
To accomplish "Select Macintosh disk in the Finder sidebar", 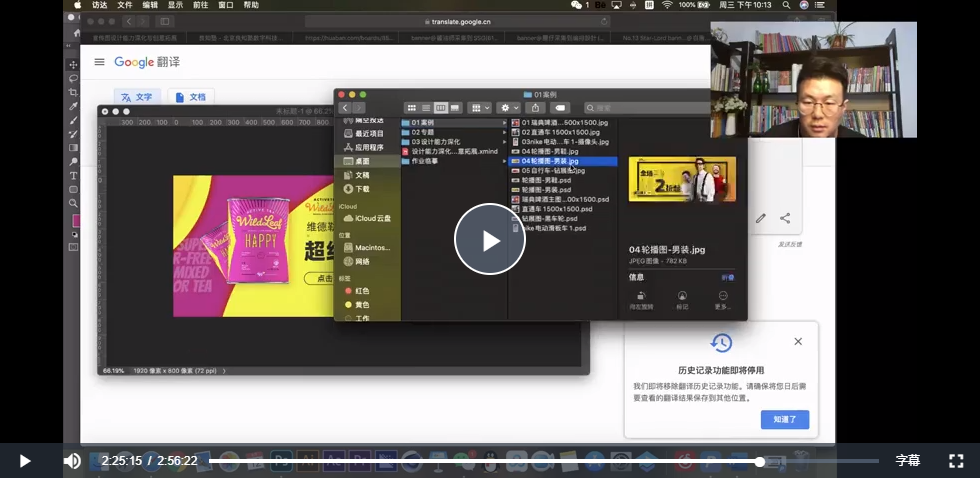I will (x=368, y=247).
